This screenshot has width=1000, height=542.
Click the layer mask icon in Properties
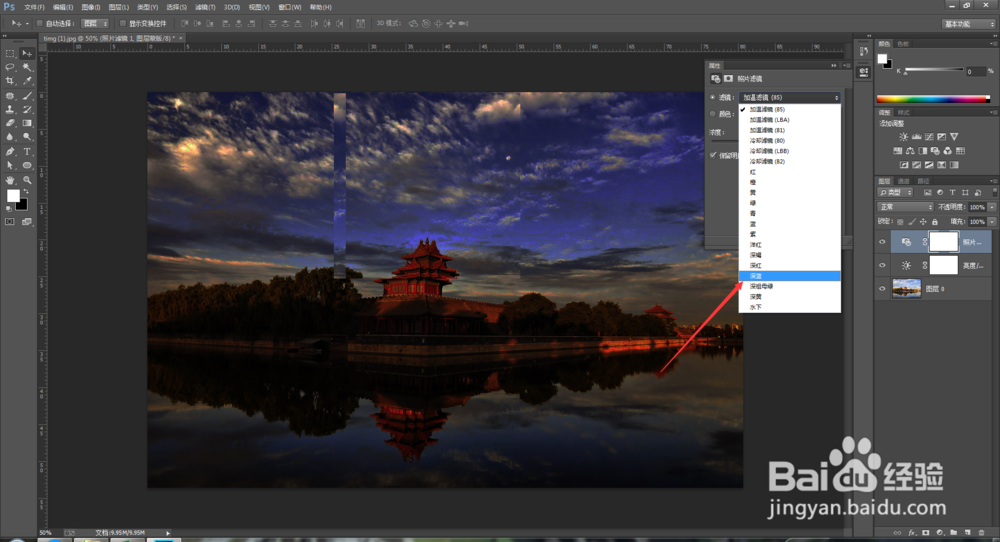(728, 78)
